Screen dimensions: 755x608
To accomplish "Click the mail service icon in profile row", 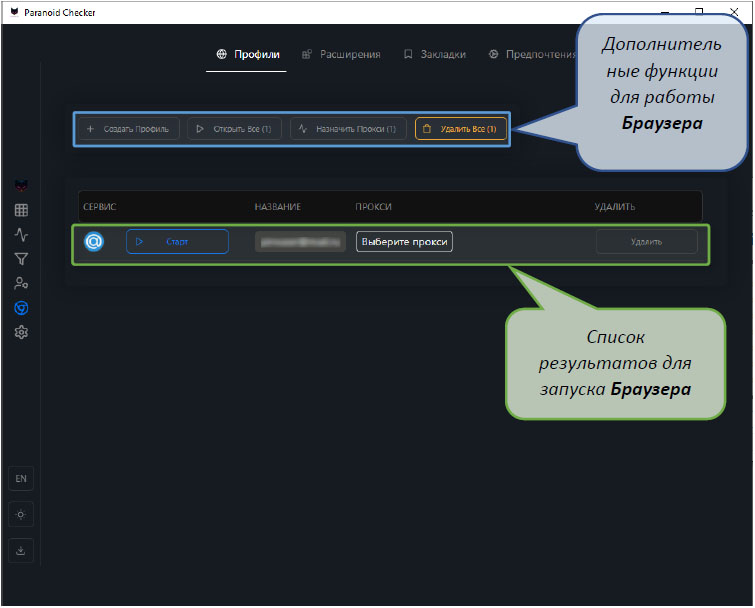I will tap(94, 242).
